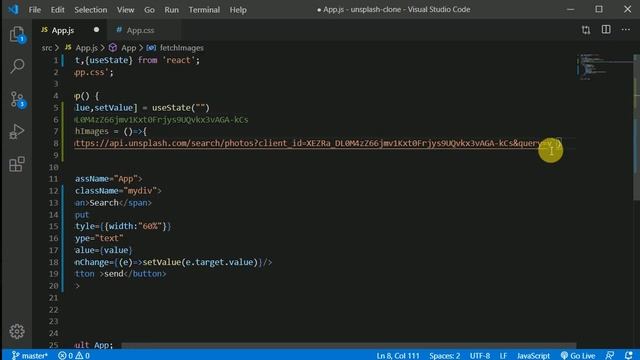The width and height of the screenshot is (640, 360).
Task: Click line number 12 in gutter
Action: pos(53,191)
